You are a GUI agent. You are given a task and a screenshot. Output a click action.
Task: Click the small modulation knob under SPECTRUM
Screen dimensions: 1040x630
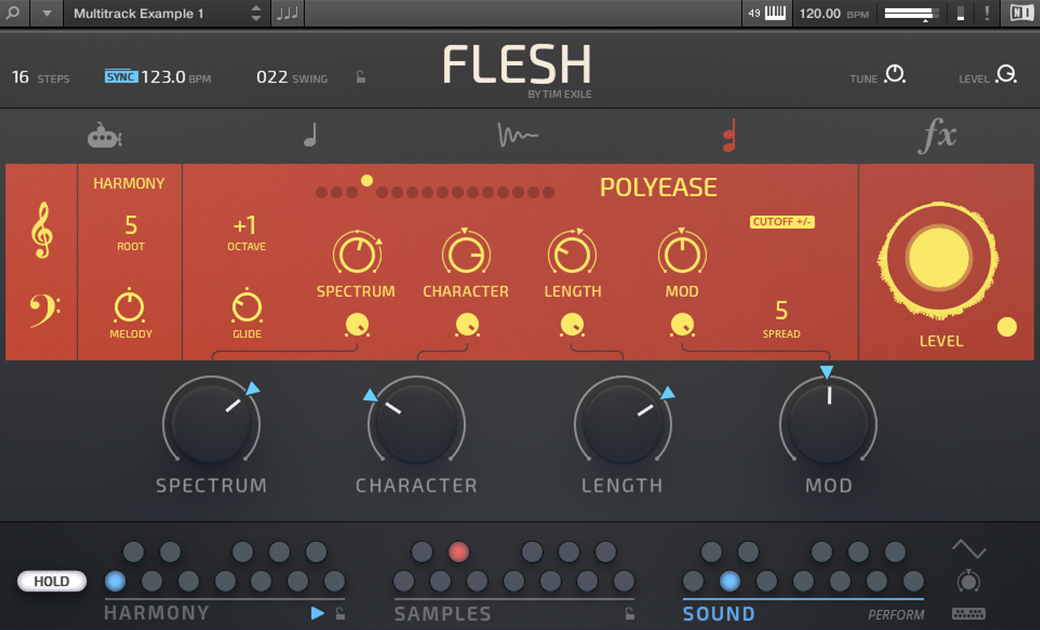357,325
